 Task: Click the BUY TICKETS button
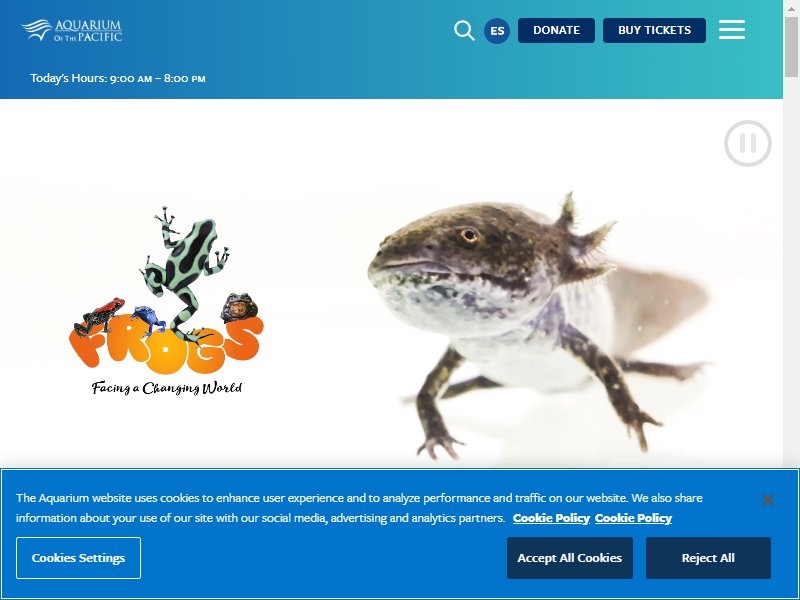pos(654,30)
